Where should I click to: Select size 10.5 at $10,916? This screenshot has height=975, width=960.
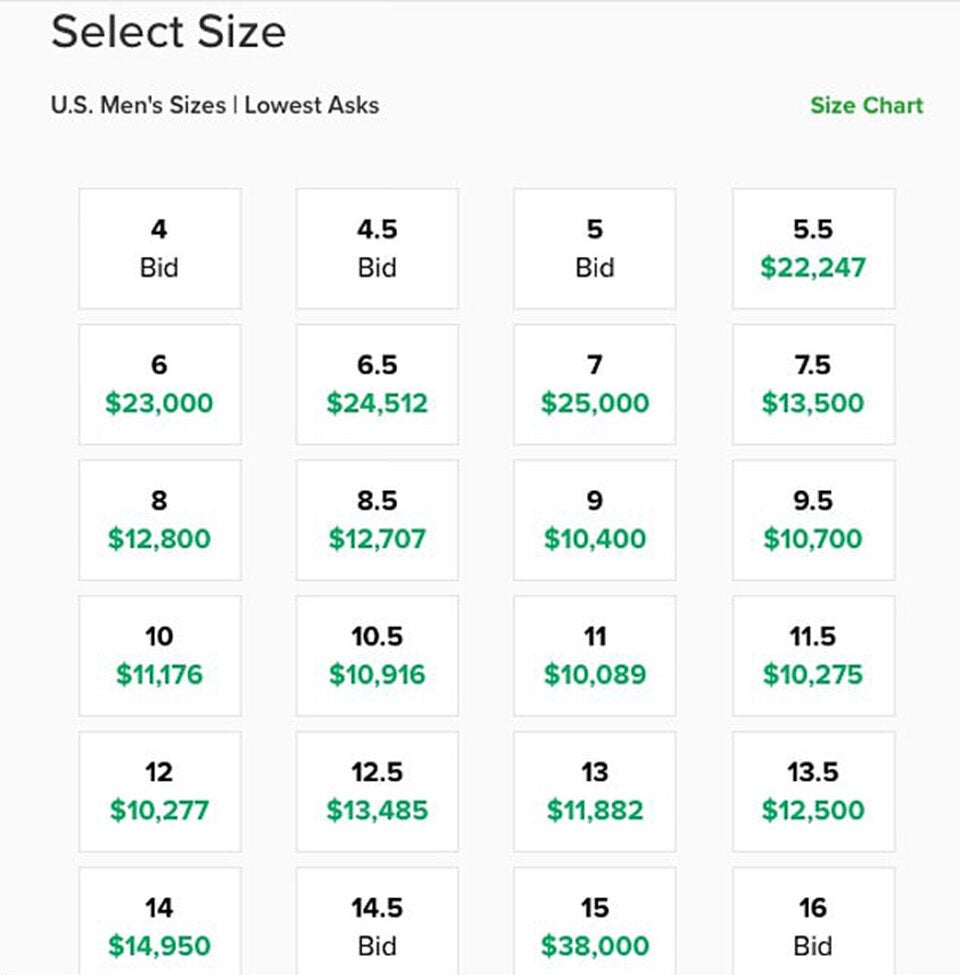coord(377,656)
